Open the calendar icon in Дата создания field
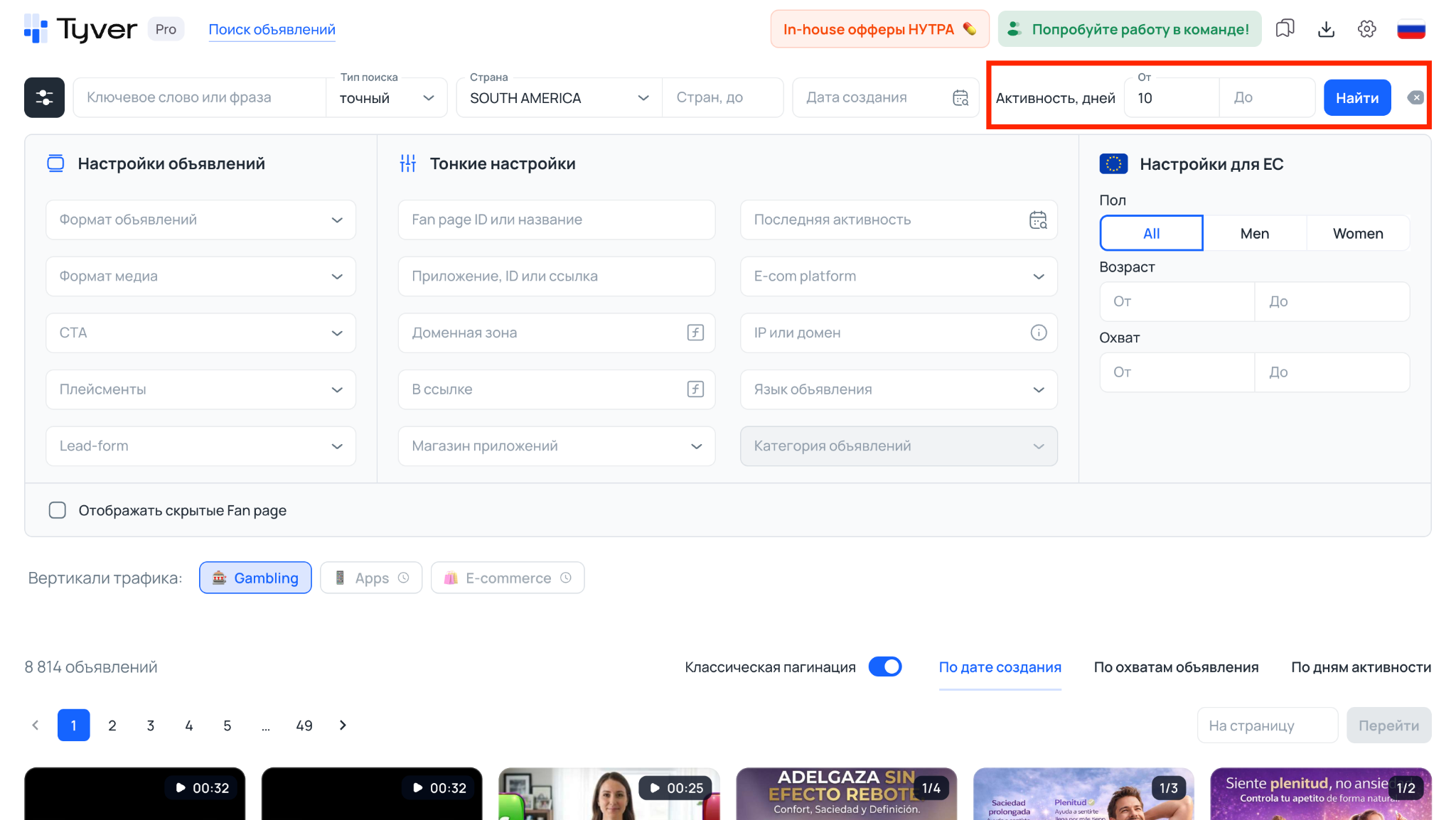This screenshot has width=1456, height=820. [960, 97]
